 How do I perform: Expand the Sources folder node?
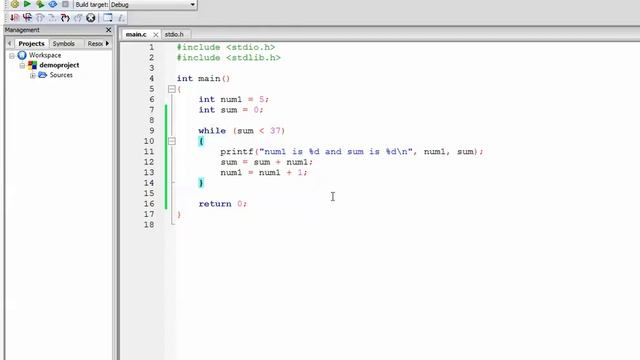(x=33, y=76)
